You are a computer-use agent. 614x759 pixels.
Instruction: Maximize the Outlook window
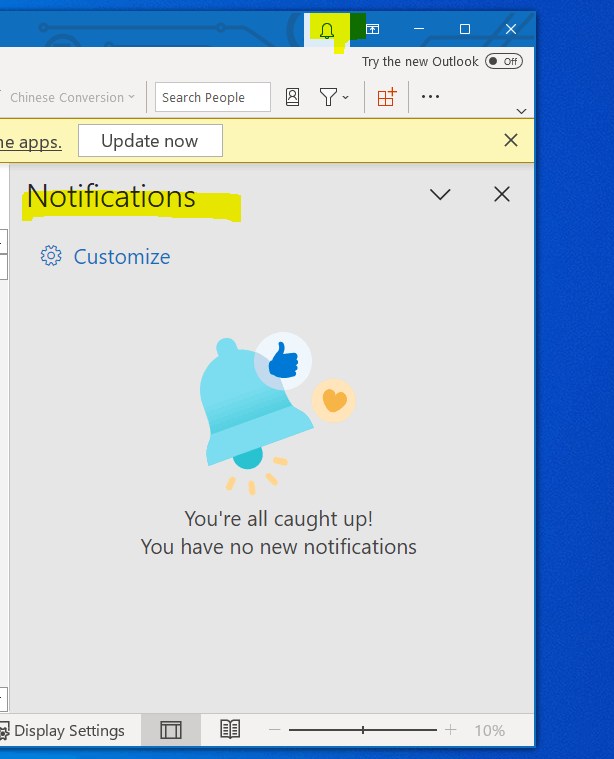click(x=465, y=29)
